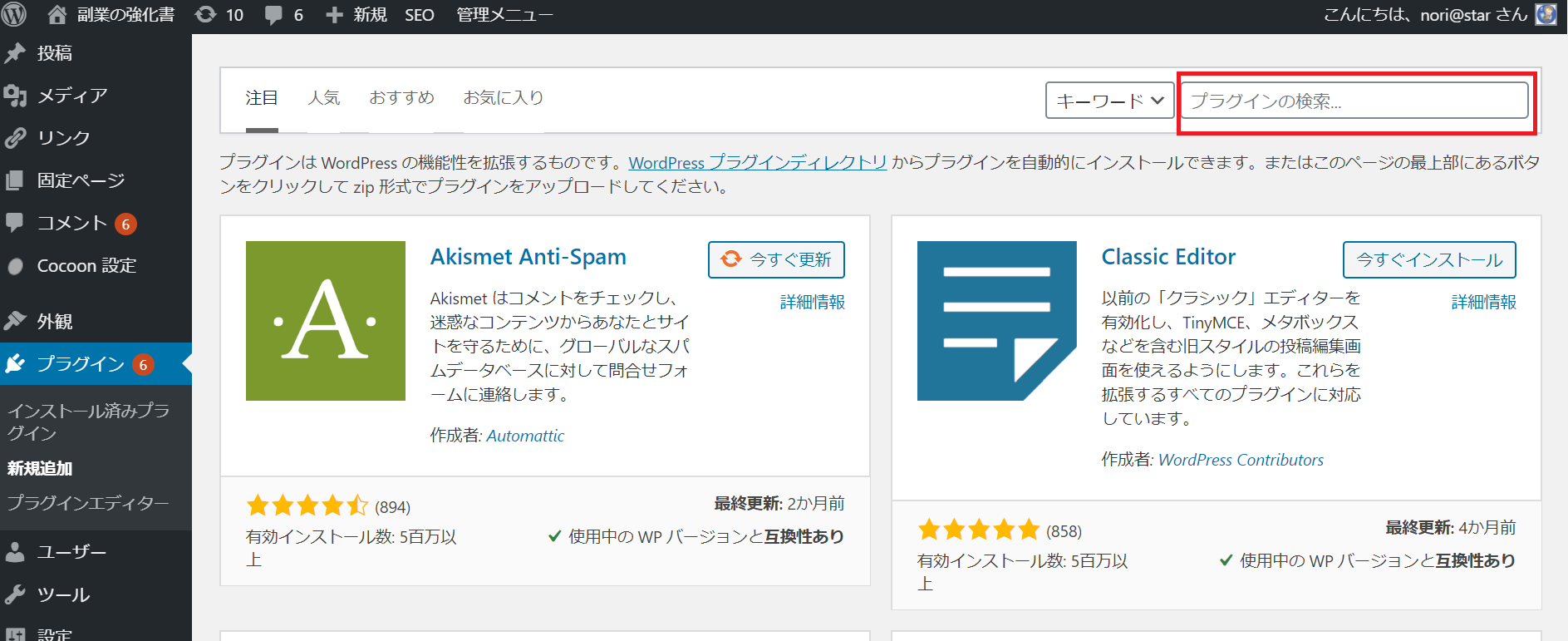Image resolution: width=1568 pixels, height=641 pixels.
Task: Open インストール済みプラグイン submenu item
Action: 88,422
